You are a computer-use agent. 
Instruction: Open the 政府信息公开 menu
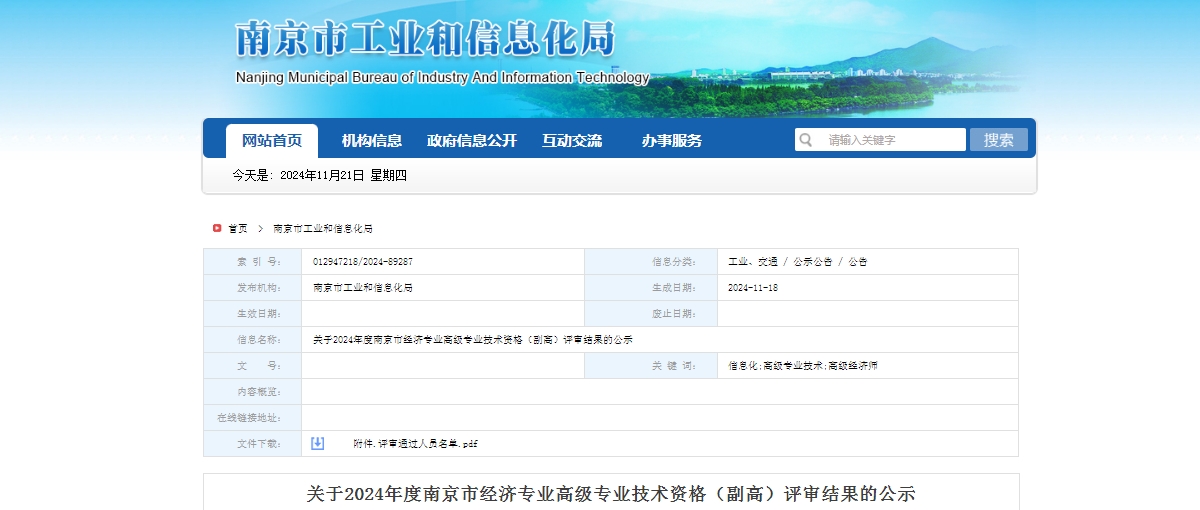pos(472,141)
